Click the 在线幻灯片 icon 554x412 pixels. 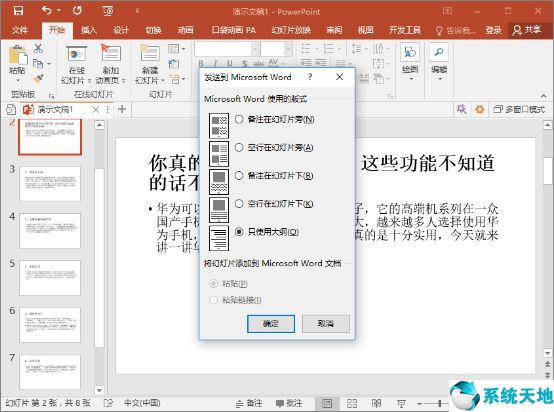coord(77,54)
